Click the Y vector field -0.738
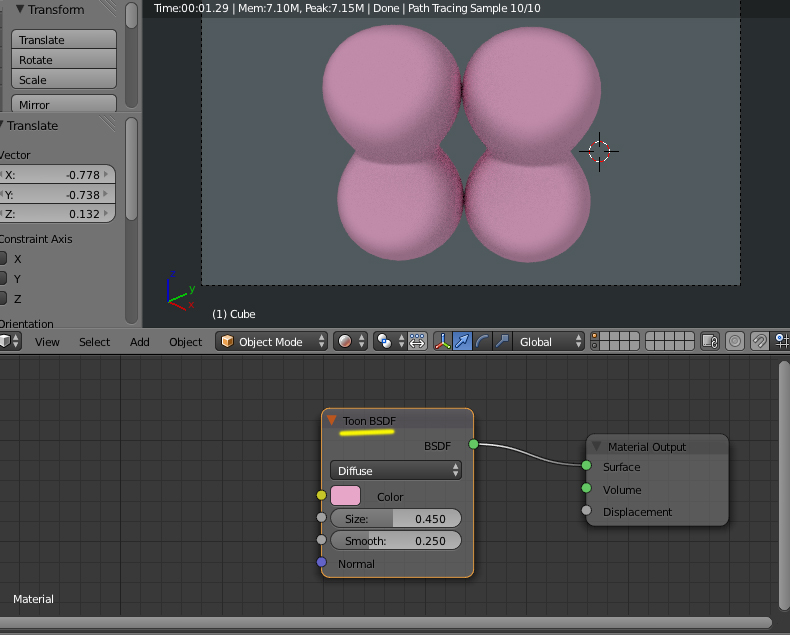Image resolution: width=790 pixels, height=635 pixels. (x=57, y=195)
